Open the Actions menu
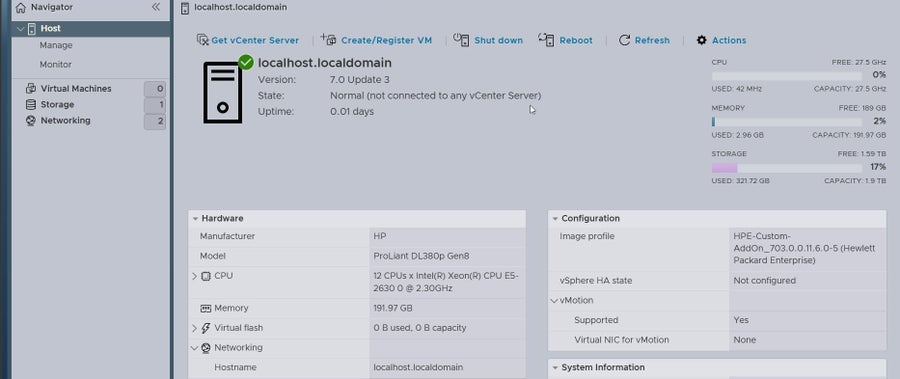The image size is (900, 379). [721, 40]
